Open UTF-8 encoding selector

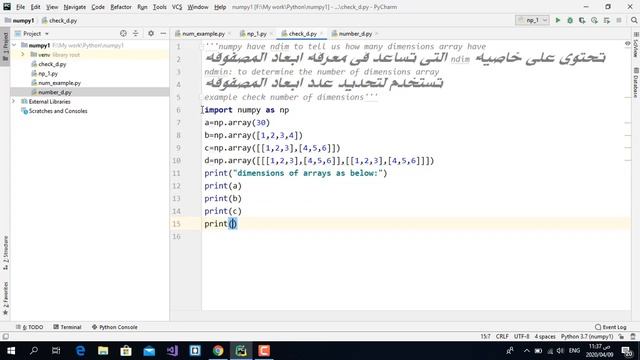point(522,337)
